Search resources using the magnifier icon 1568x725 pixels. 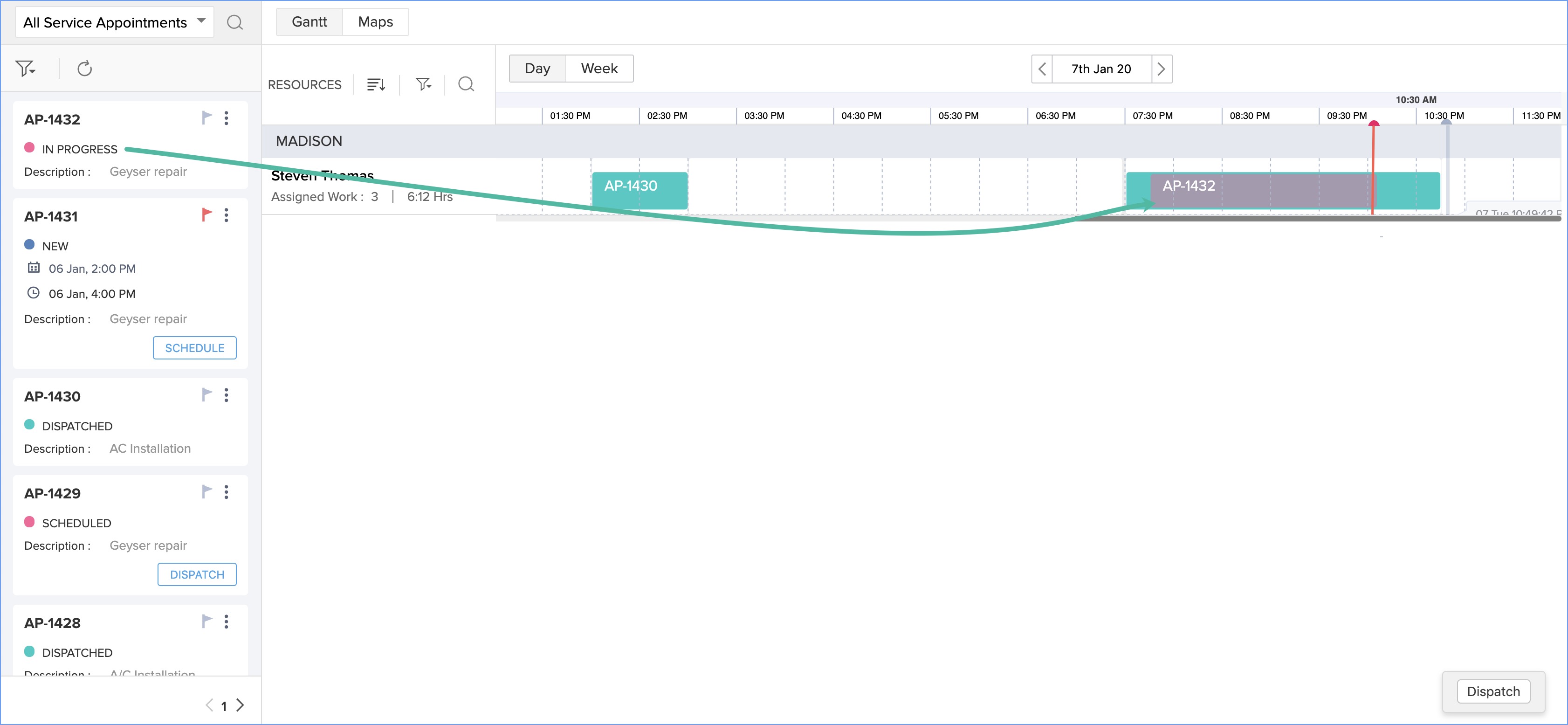click(x=466, y=84)
